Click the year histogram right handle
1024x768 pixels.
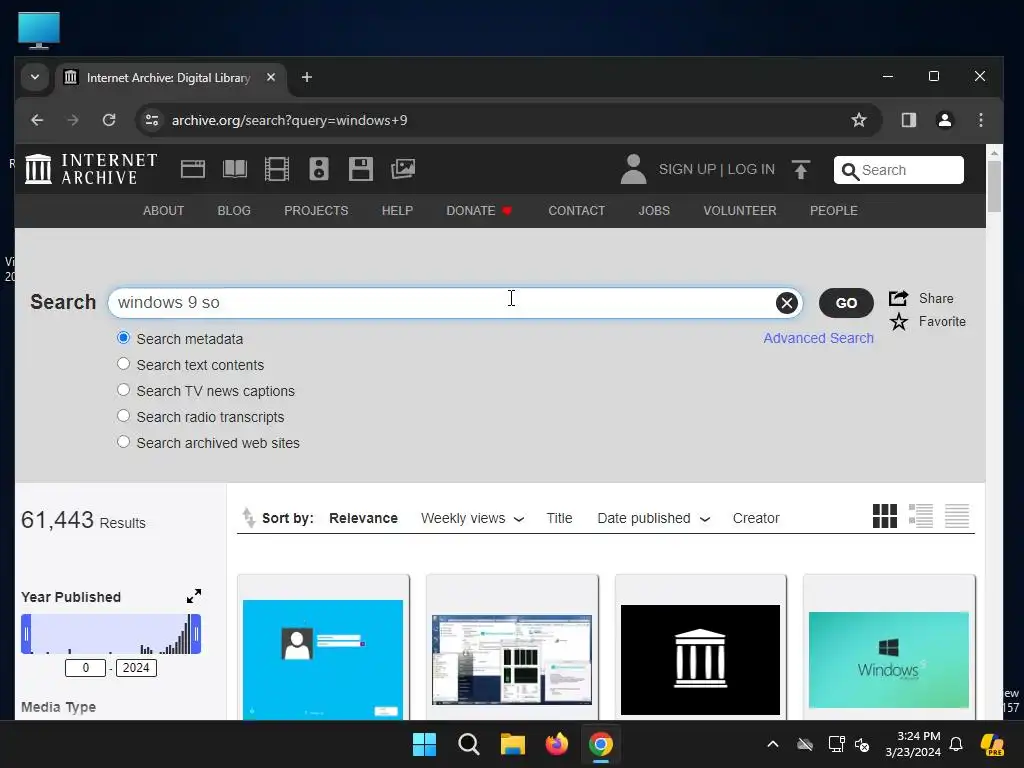pos(197,633)
